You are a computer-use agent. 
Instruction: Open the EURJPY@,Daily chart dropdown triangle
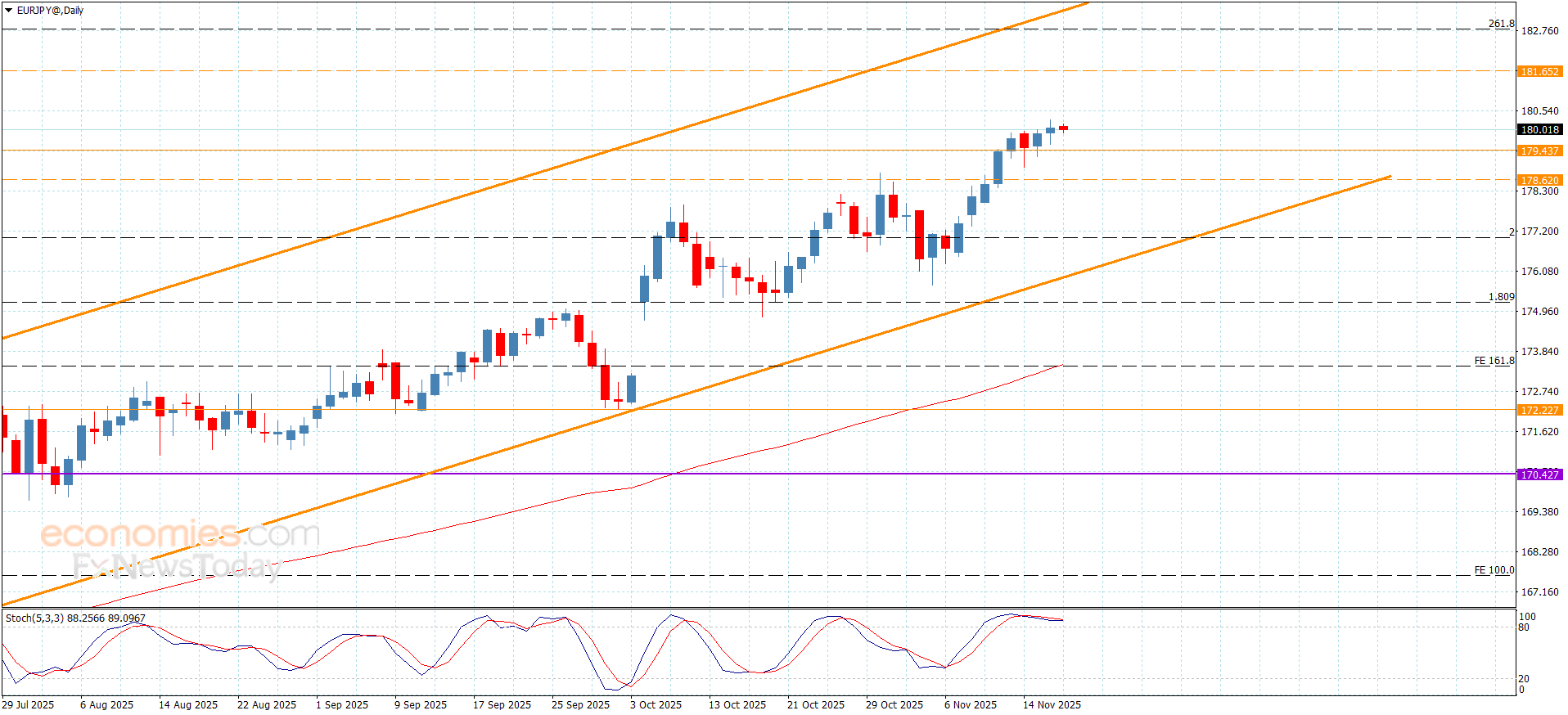(x=9, y=11)
